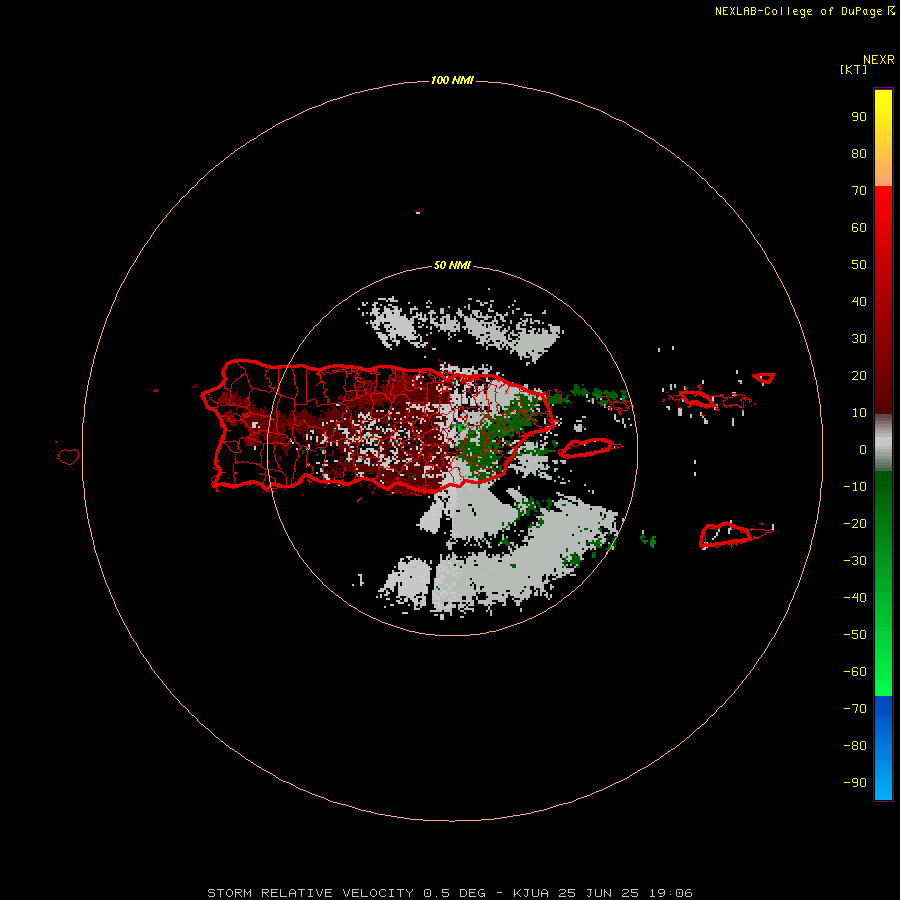Screen dimensions: 900x900
Task: Pick the blue color bar segment near -80
Action: (x=883, y=746)
